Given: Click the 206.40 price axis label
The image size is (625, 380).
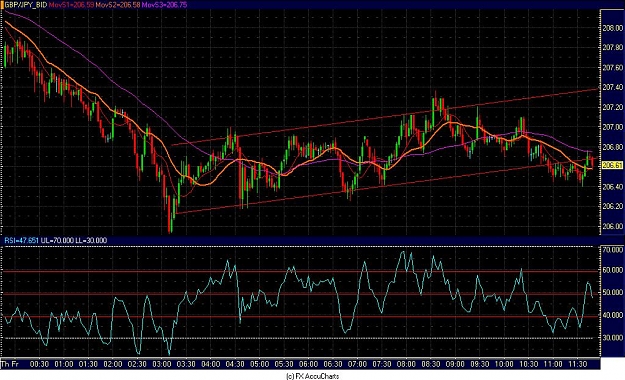Looking at the screenshot, I should coord(612,187).
